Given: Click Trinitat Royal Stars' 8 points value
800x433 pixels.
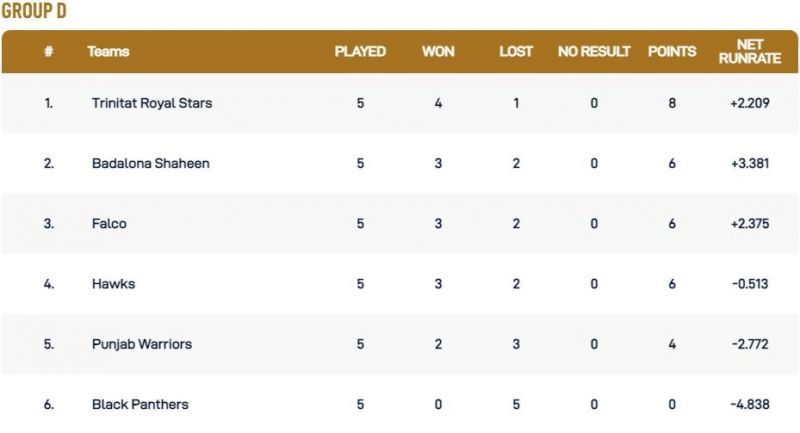Looking at the screenshot, I should [672, 103].
